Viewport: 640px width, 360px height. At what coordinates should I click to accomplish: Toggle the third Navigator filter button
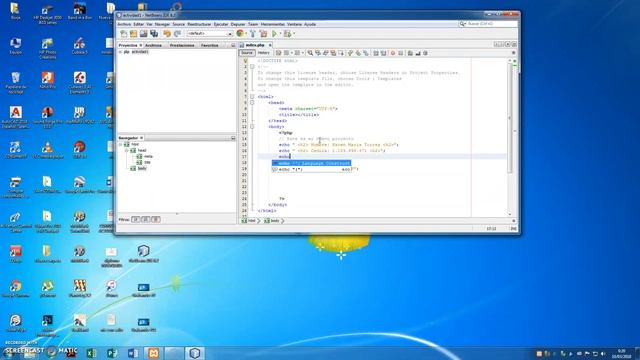coord(156,220)
